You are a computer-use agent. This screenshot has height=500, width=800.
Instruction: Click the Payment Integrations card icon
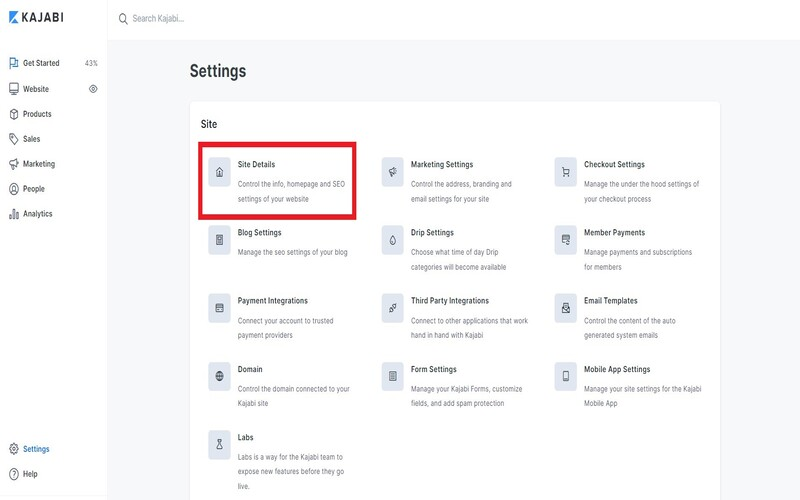point(219,308)
